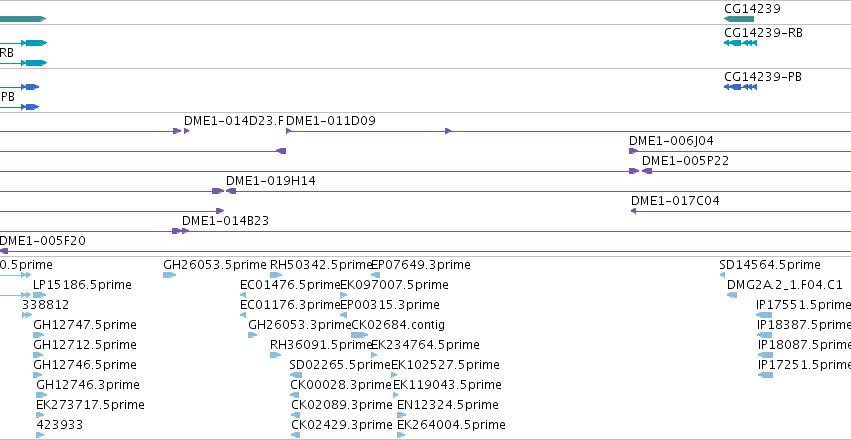851x440 pixels.
Task: Select the DME1-019H14 feature label
Action: point(271,181)
